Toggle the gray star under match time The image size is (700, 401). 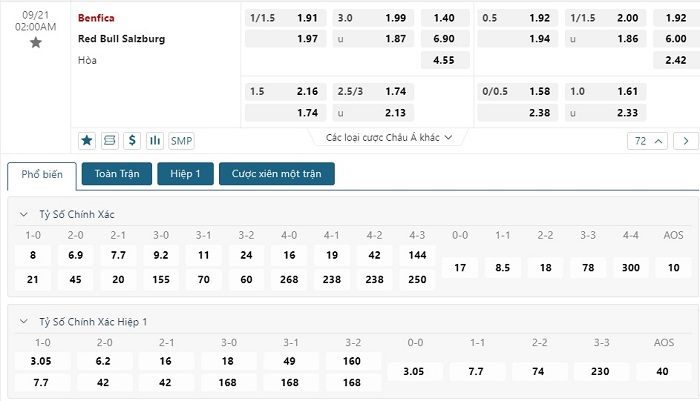point(36,43)
